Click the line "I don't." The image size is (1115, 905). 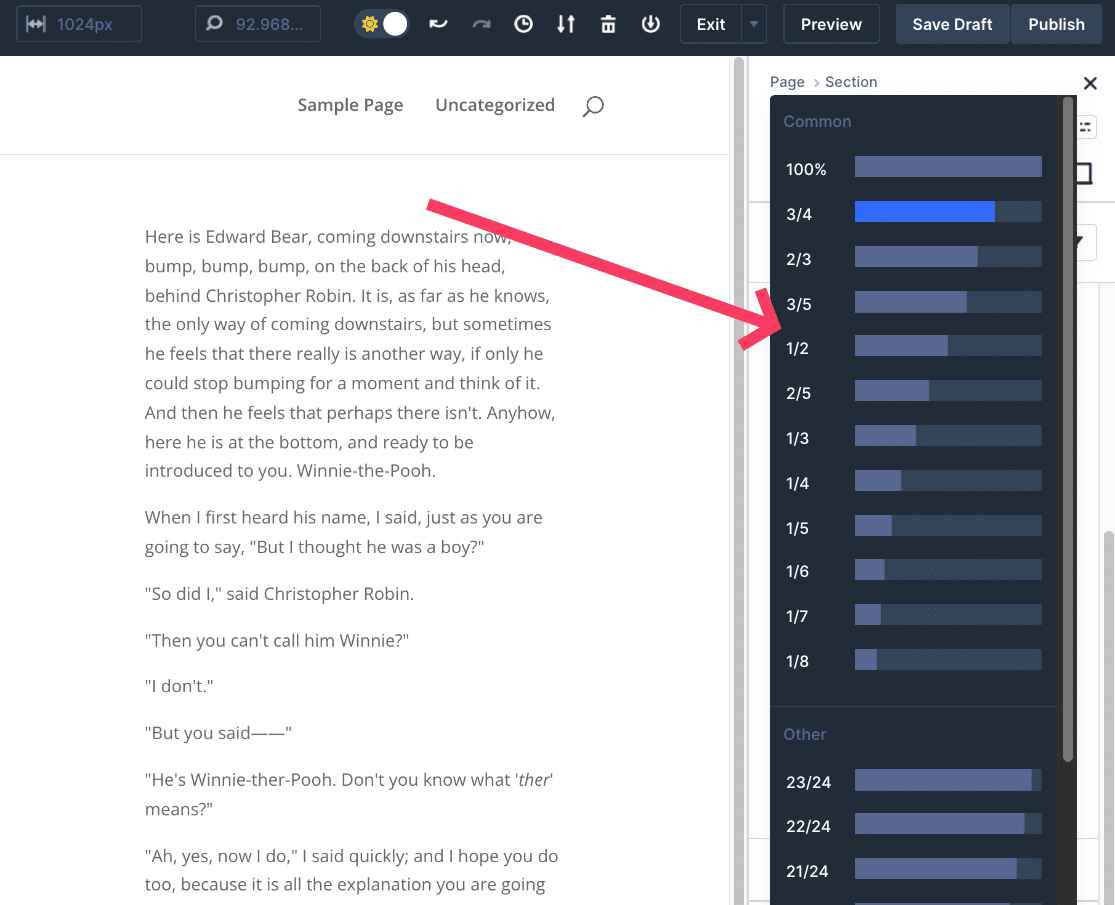point(178,686)
